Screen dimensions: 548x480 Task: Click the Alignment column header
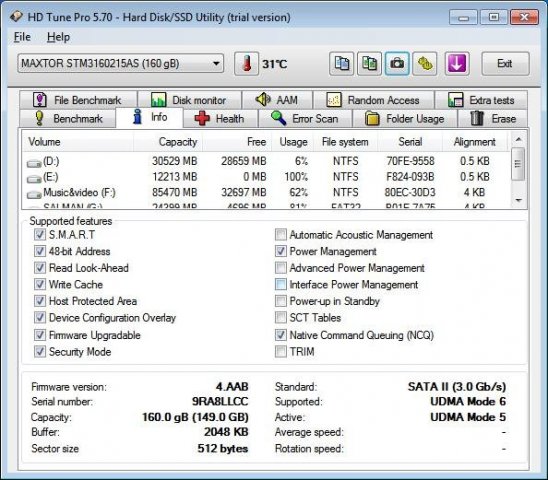(474, 142)
